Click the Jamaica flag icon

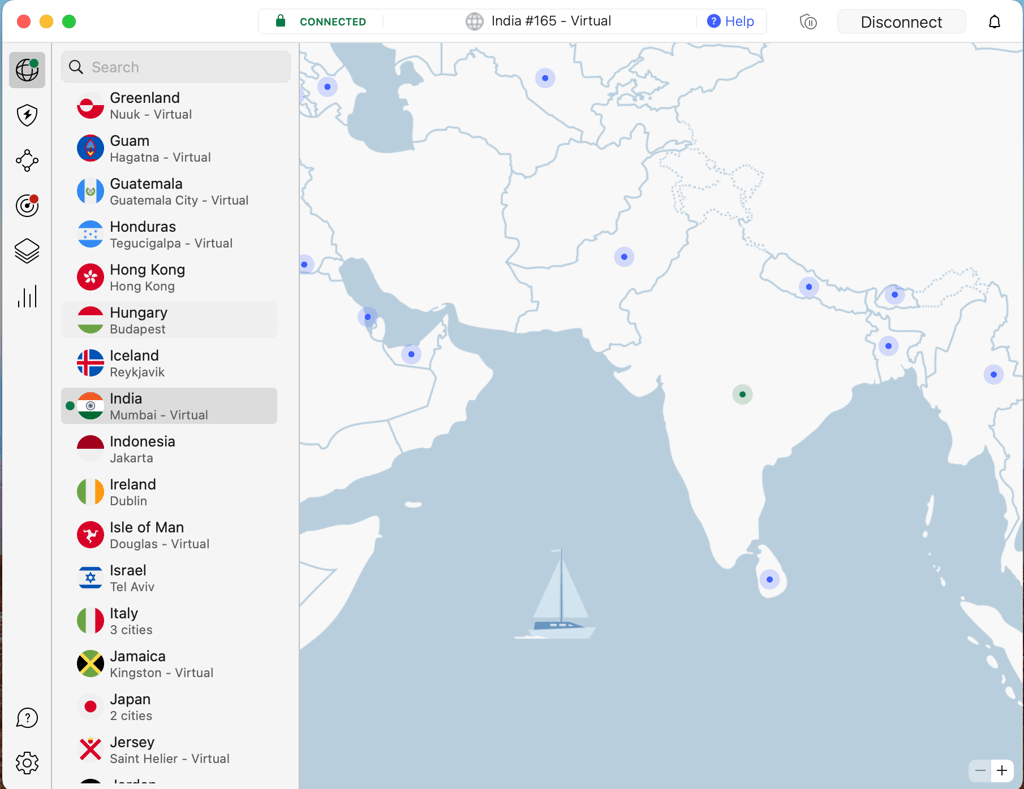pyautogui.click(x=90, y=664)
